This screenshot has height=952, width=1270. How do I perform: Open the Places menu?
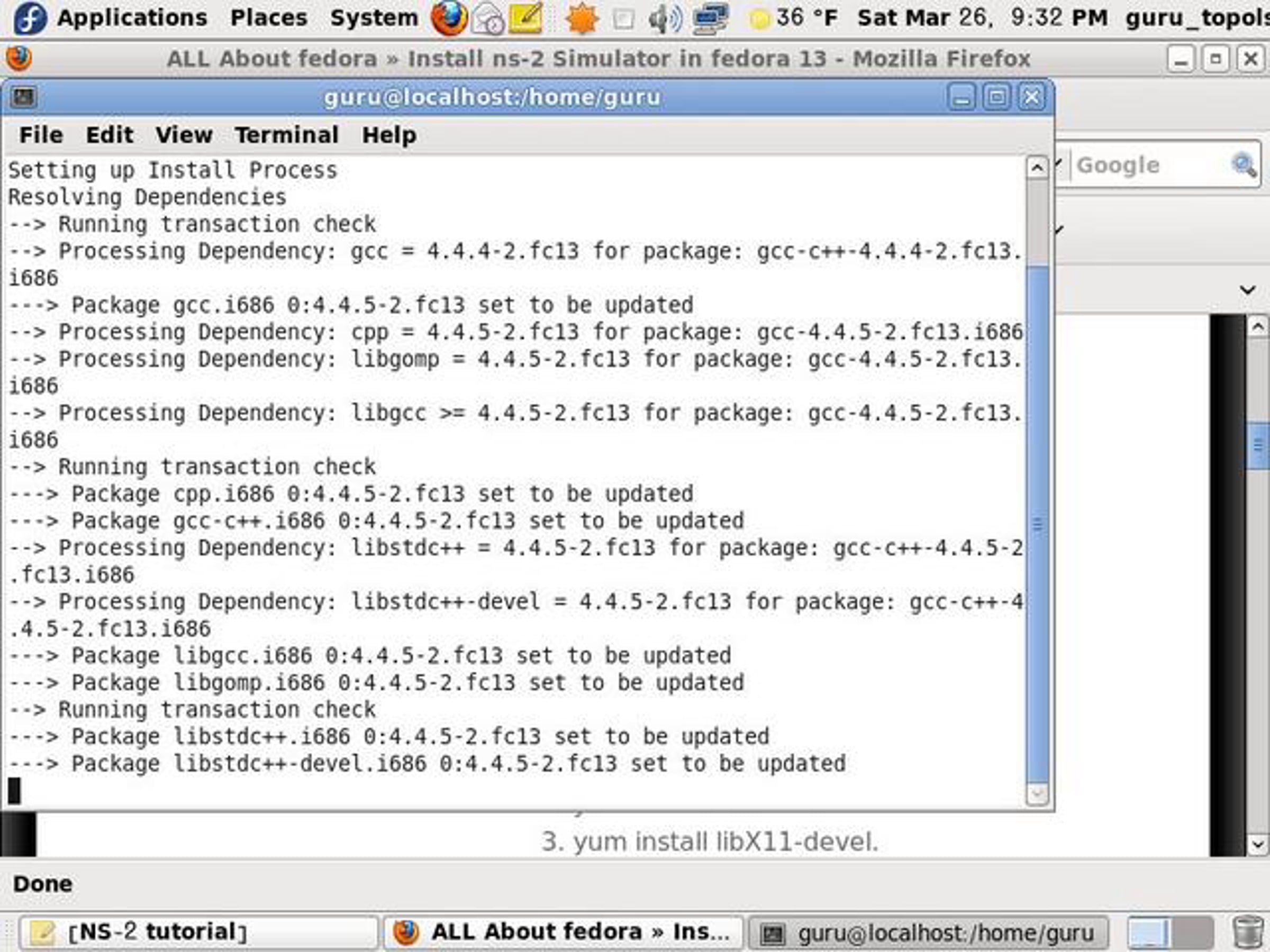point(268,18)
